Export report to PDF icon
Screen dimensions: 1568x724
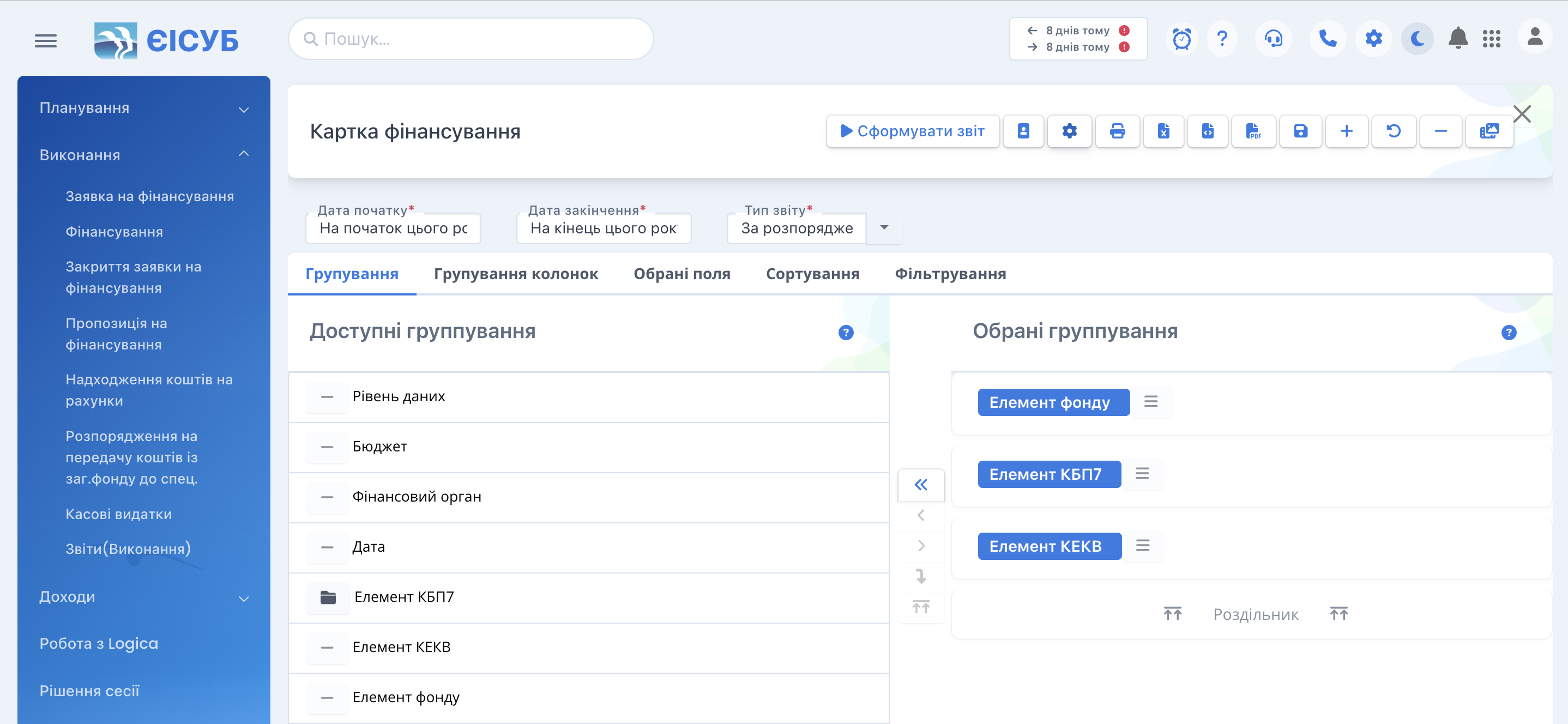pyautogui.click(x=1253, y=131)
